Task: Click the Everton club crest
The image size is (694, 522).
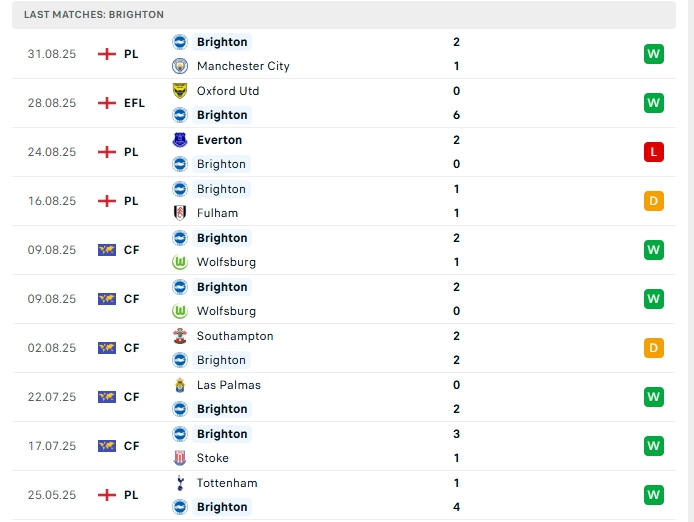Action: pyautogui.click(x=180, y=140)
